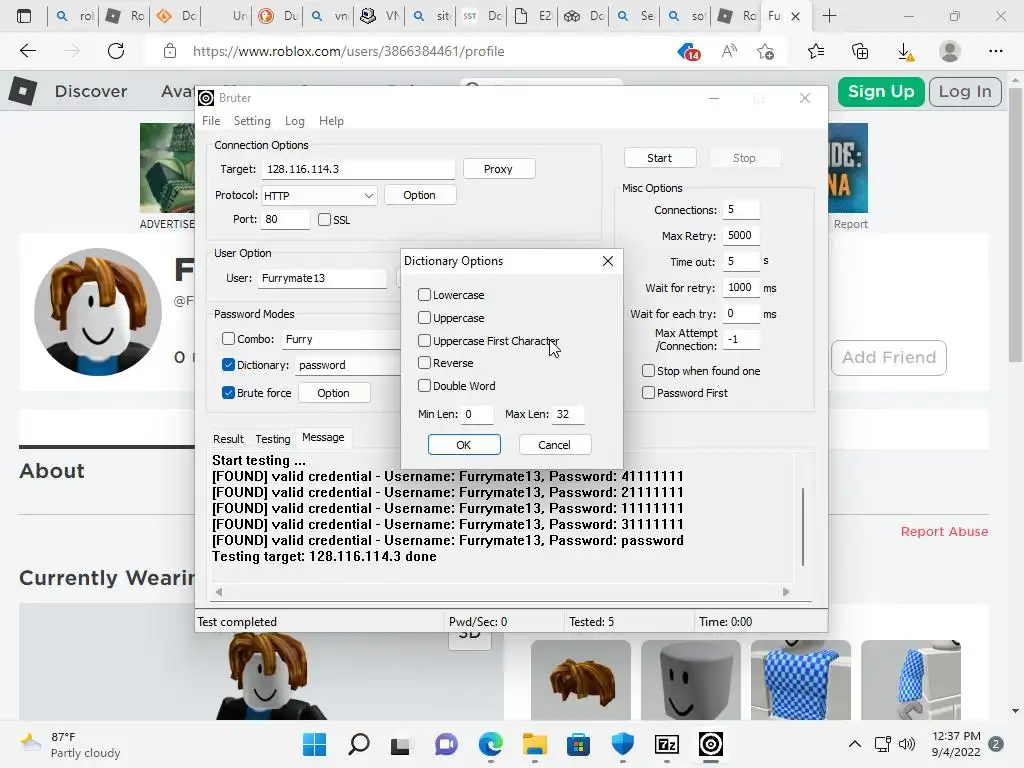This screenshot has width=1024, height=768.
Task: Reload the Roblox profile page
Action: (116, 51)
